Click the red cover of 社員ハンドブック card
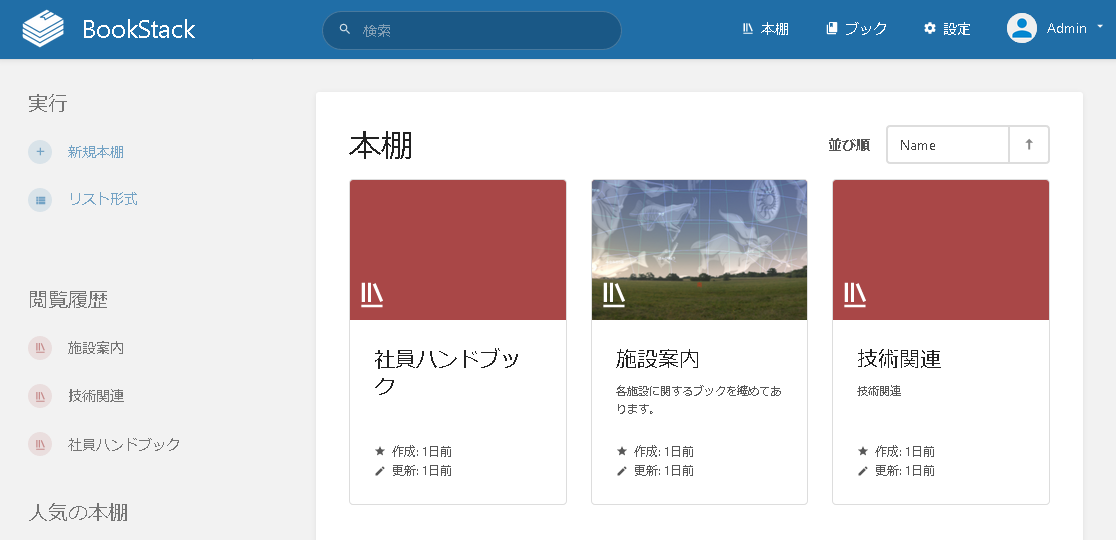The width and height of the screenshot is (1116, 540). [x=458, y=250]
